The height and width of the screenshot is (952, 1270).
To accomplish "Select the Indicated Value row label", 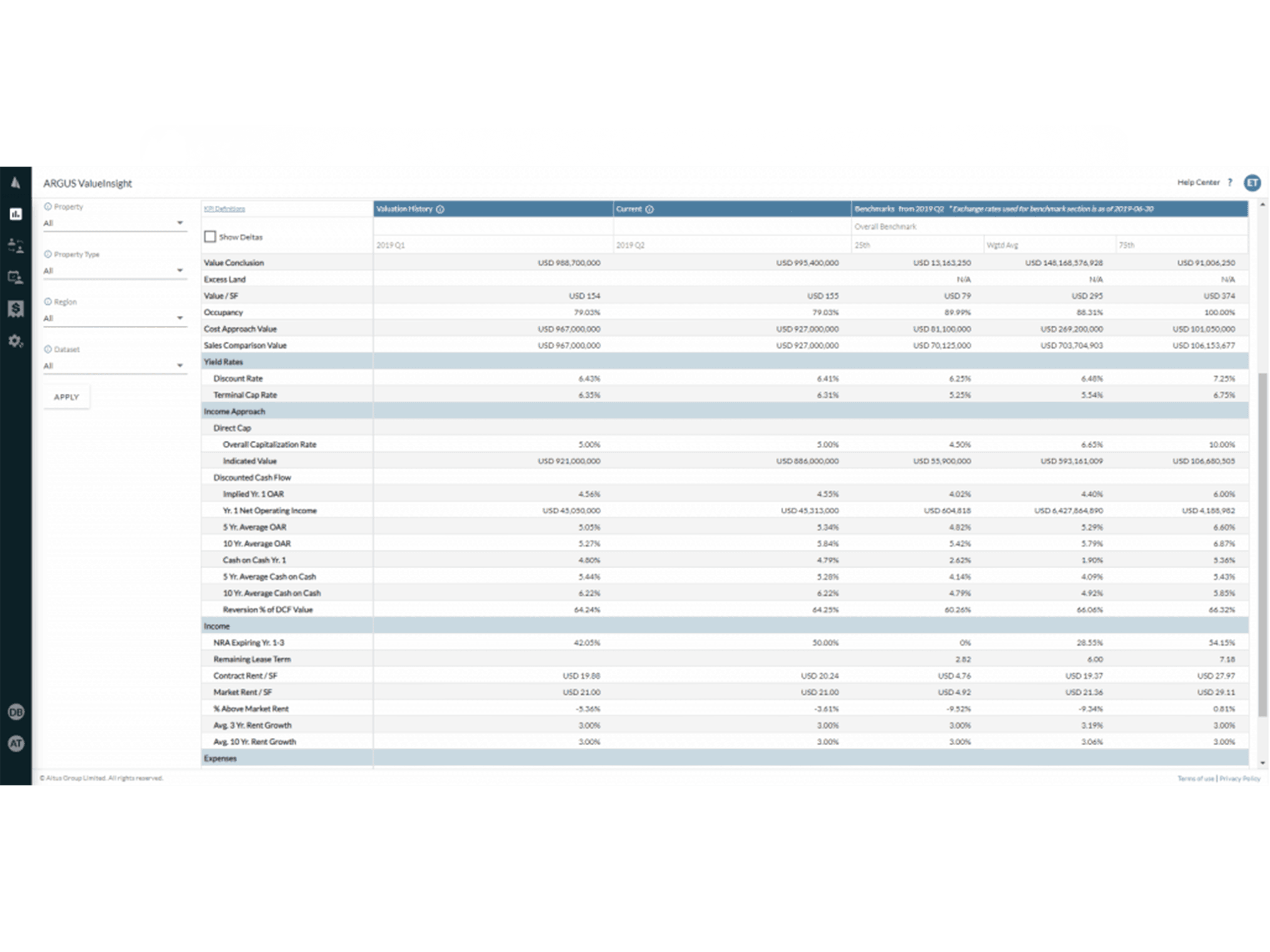I will 250,461.
